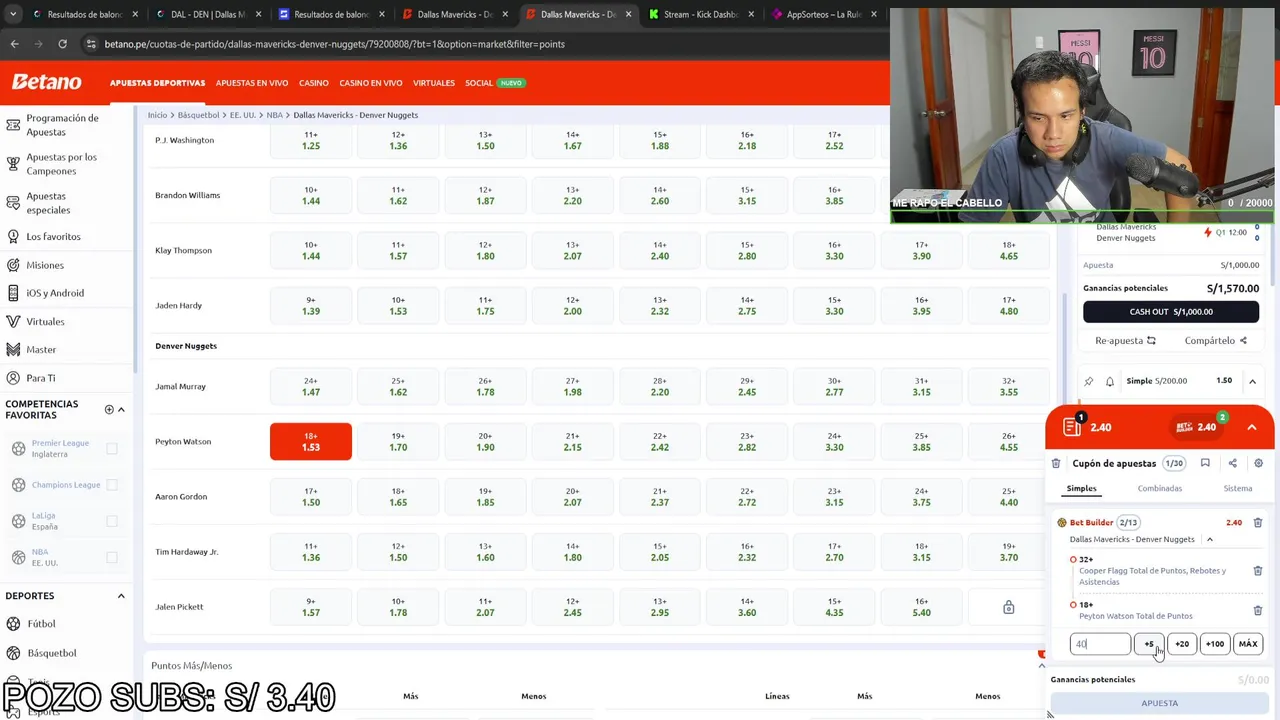This screenshot has width=1280, height=720.
Task: Add +100 to stake
Action: [x=1214, y=644]
